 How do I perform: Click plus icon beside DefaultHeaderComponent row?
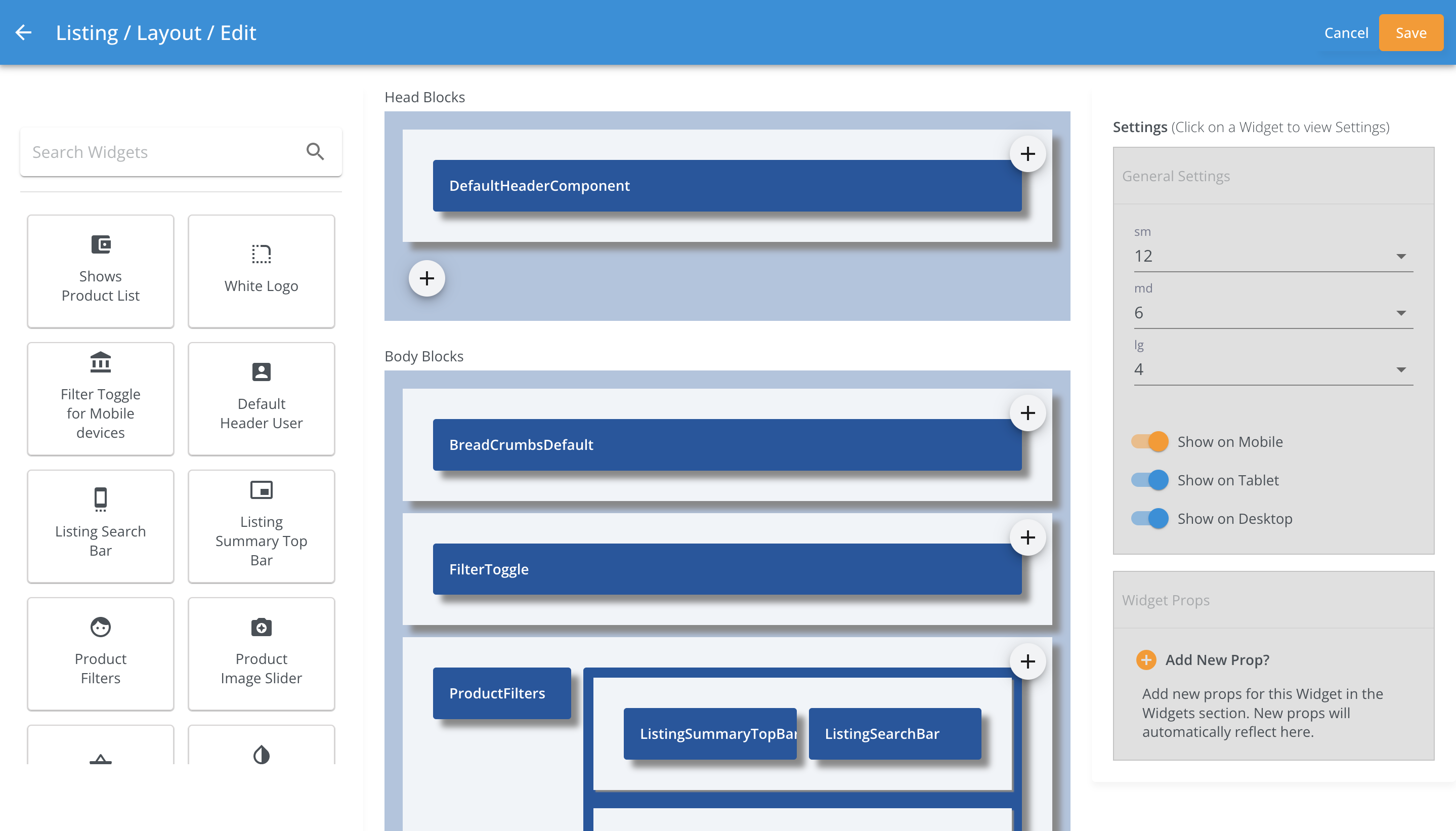coord(1027,154)
